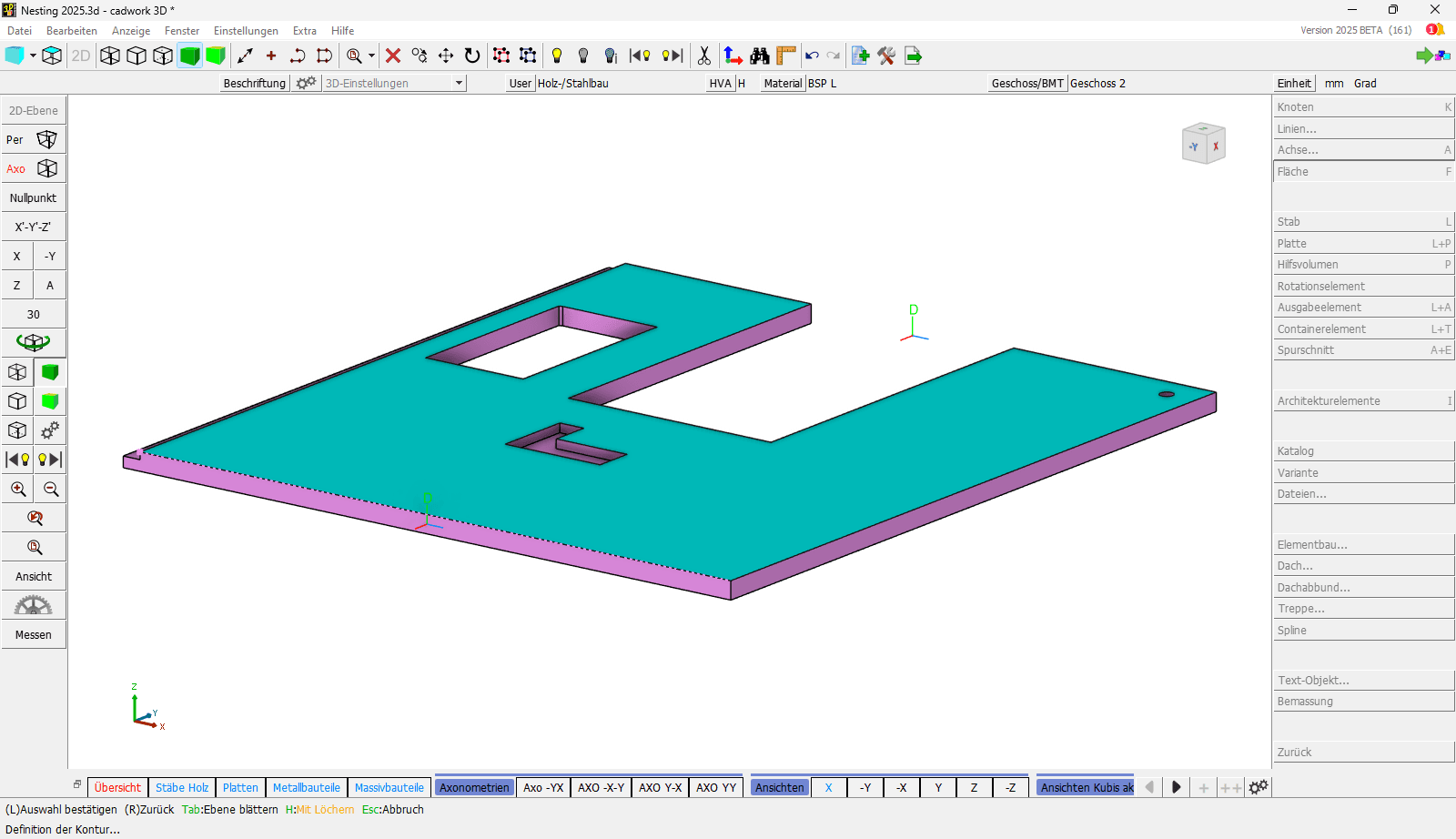Click the 30 angle value button
The height and width of the screenshot is (839, 1456).
click(x=34, y=314)
